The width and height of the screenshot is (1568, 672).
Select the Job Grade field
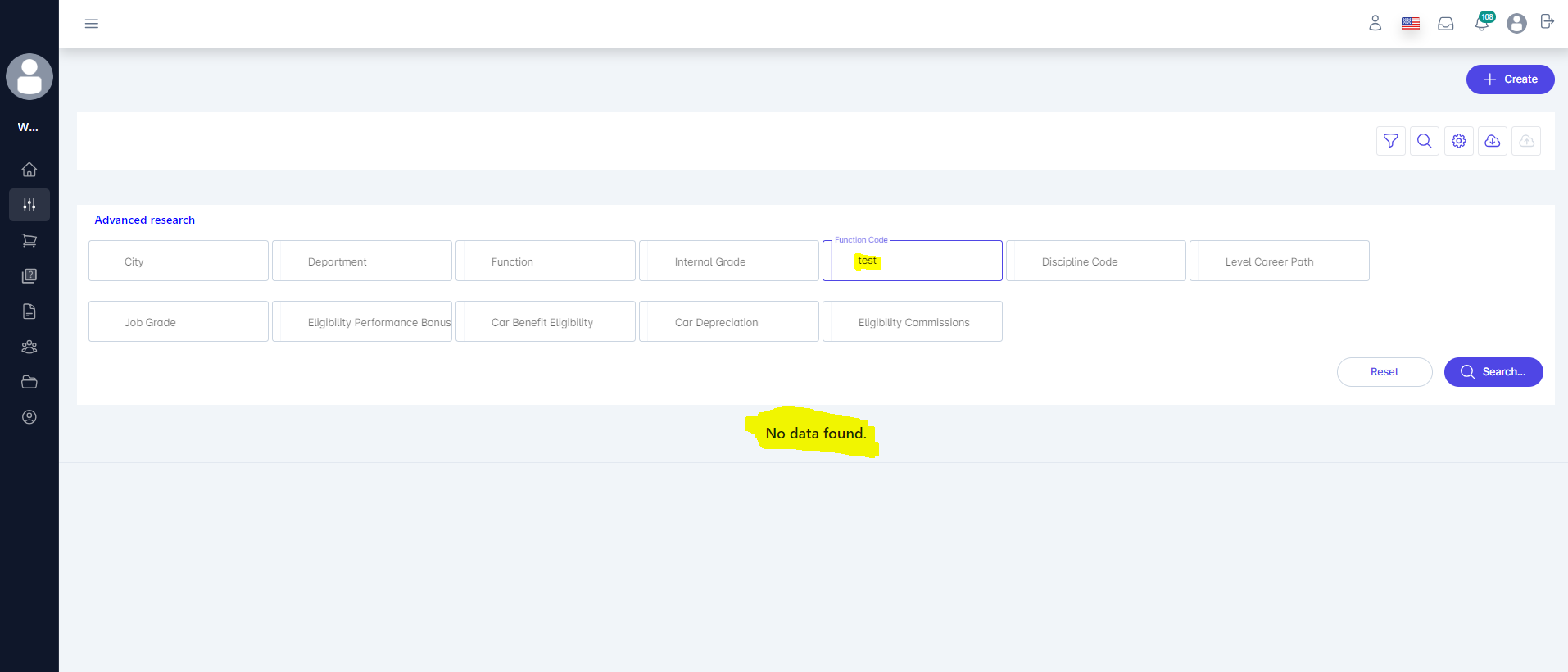tap(179, 322)
